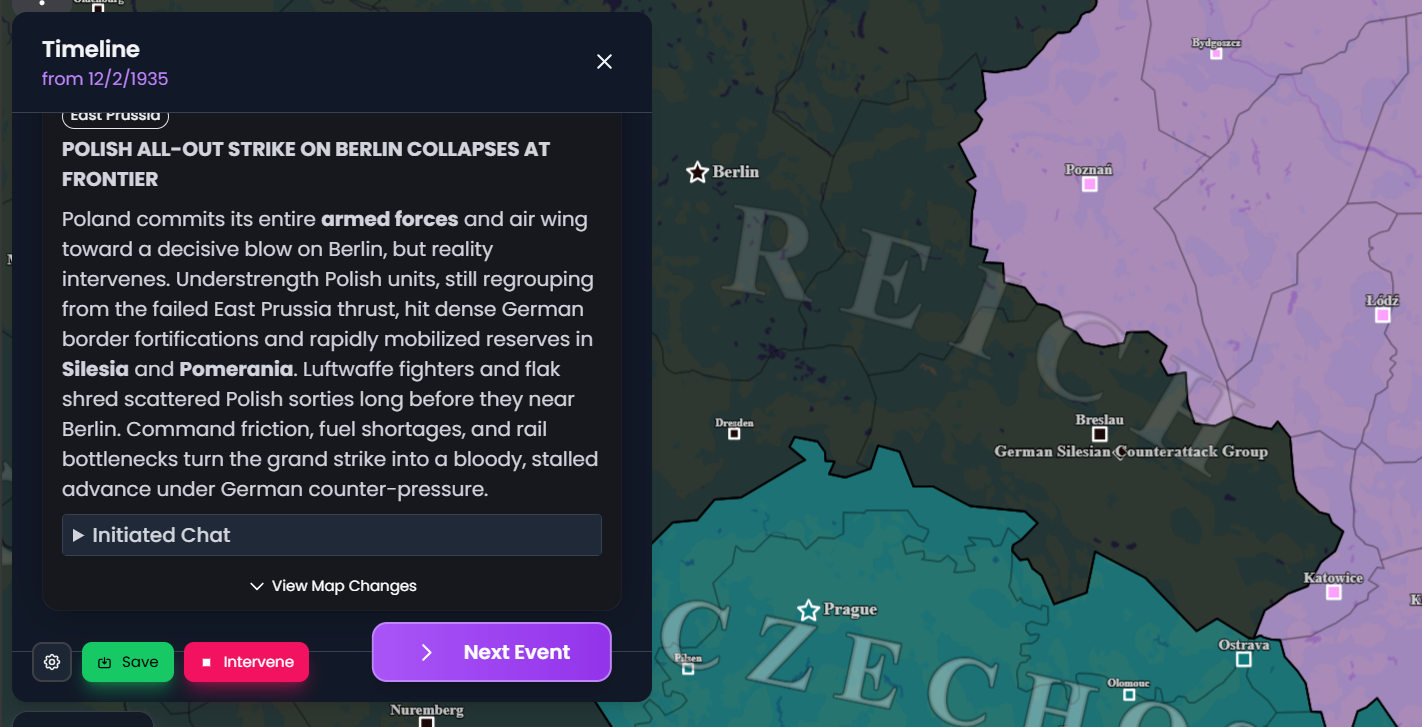Click the Berlin capital star icon
The height and width of the screenshot is (727, 1422).
(x=697, y=172)
